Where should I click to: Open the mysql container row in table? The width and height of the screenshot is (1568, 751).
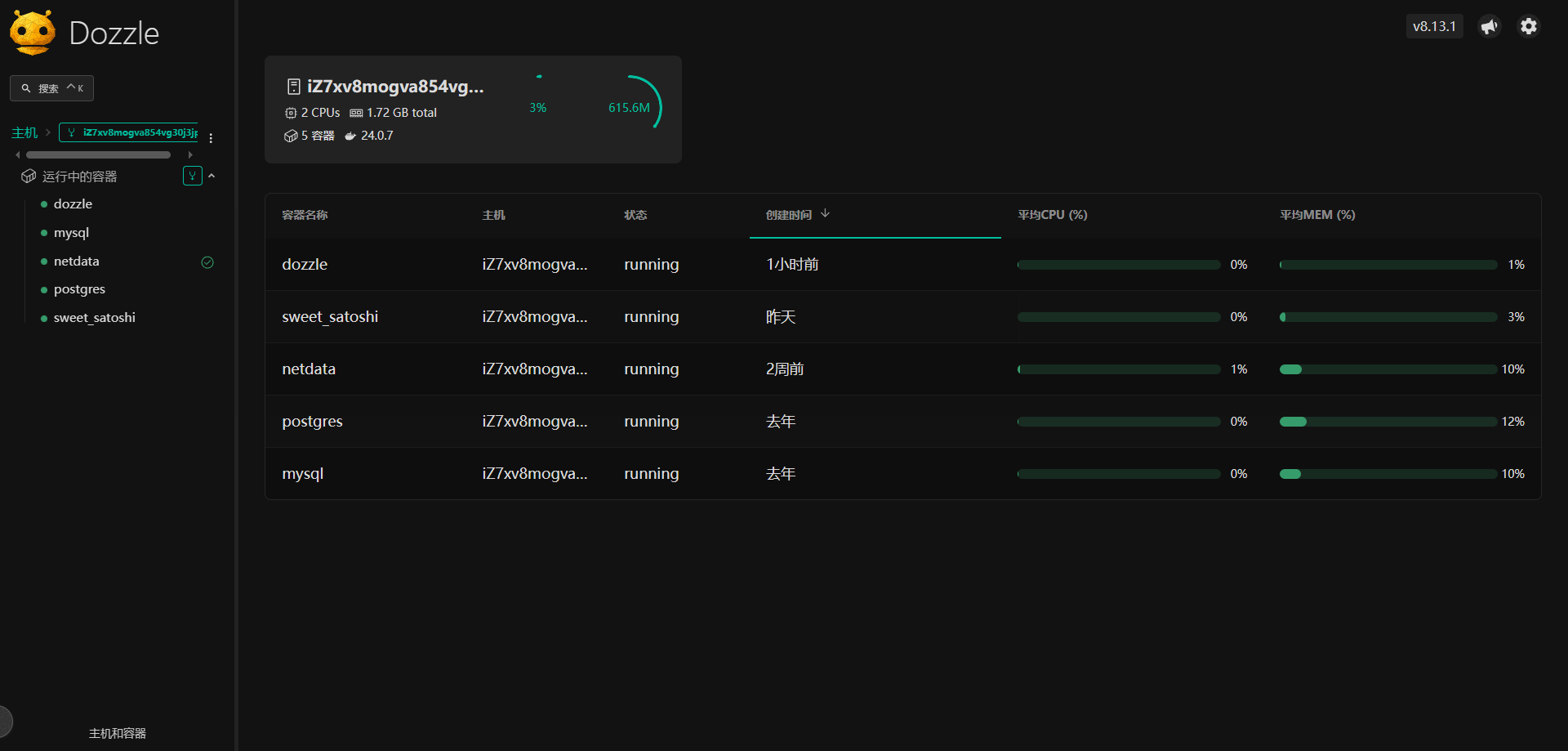tap(303, 474)
